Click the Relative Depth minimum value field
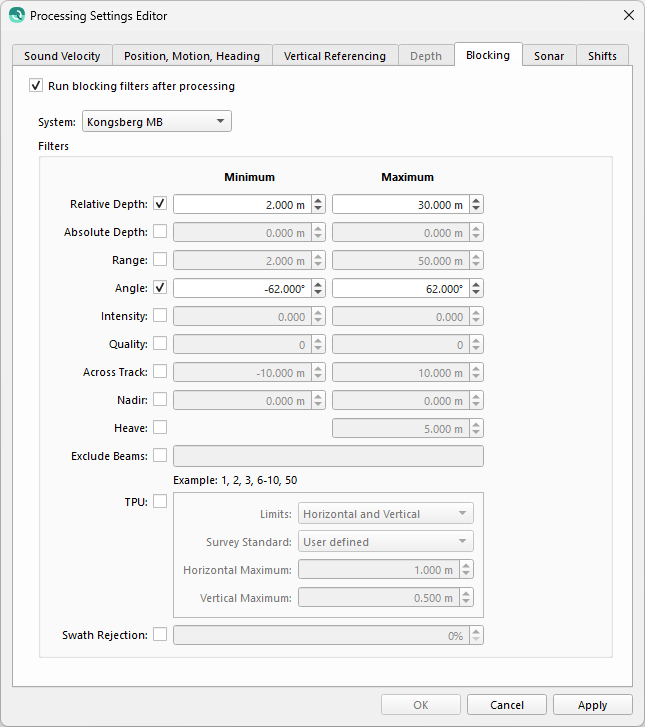This screenshot has width=645, height=727. pos(240,204)
